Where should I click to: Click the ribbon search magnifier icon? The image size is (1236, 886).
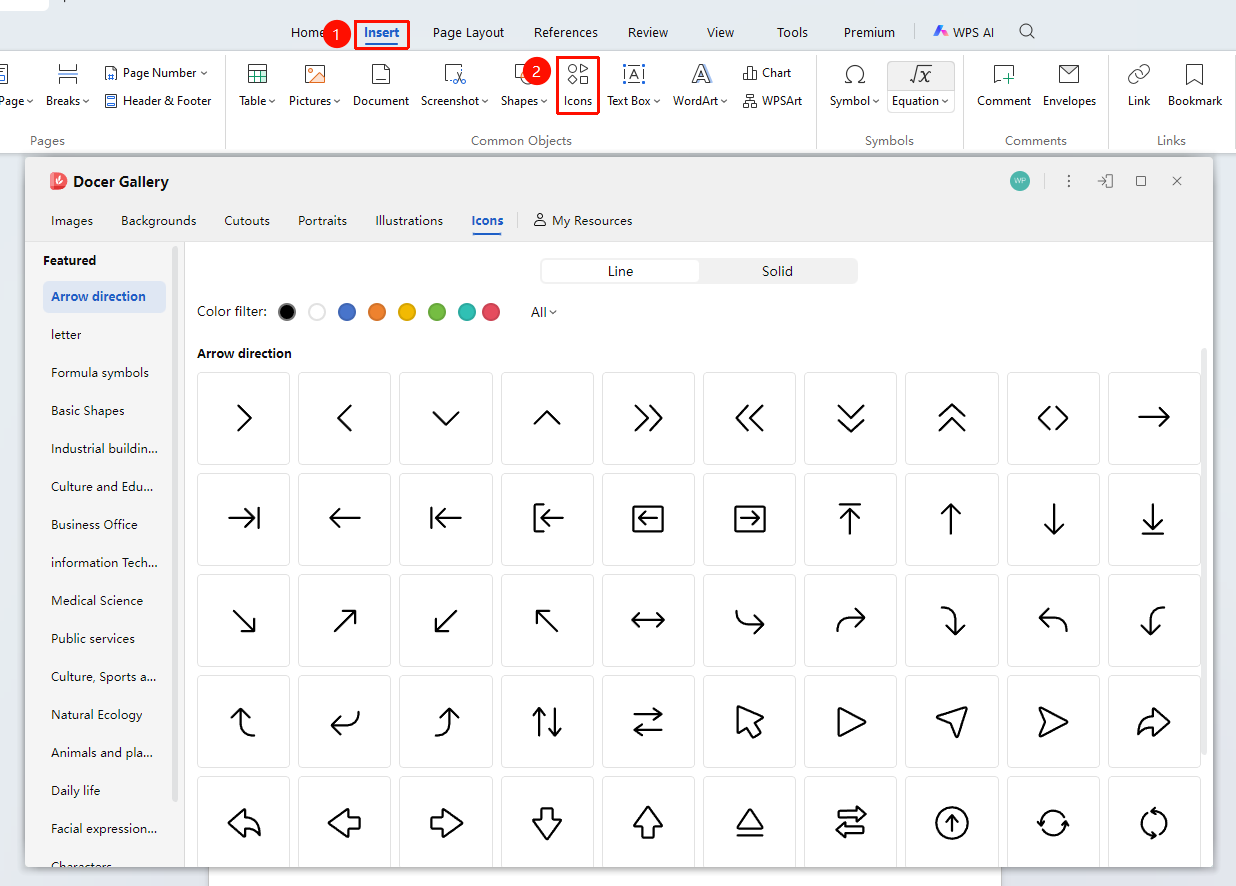click(x=1027, y=32)
